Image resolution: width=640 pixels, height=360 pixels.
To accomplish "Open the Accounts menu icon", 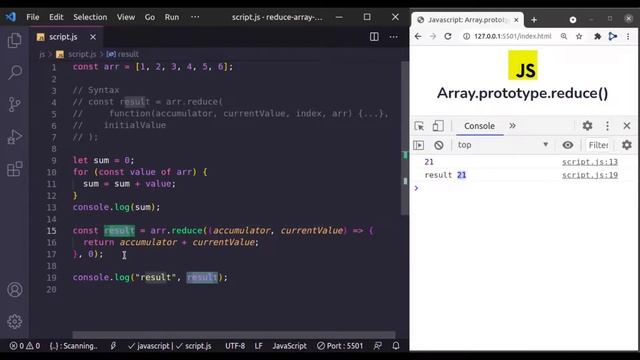I will 15,289.
